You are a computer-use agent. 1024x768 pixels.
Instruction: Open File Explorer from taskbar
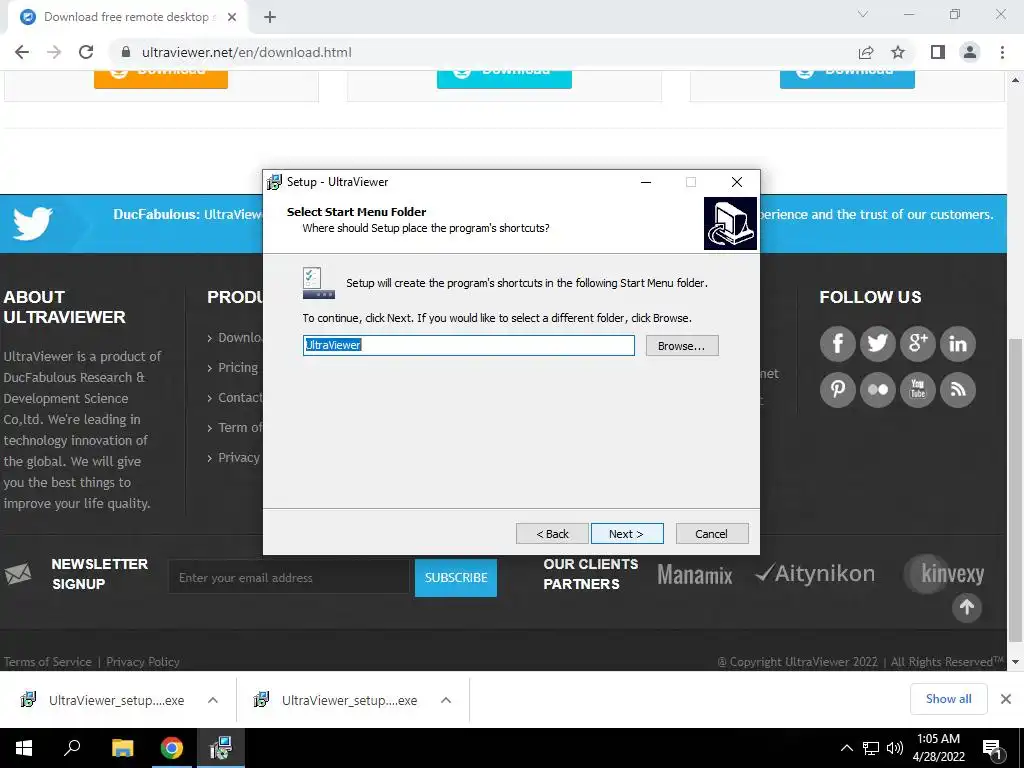122,748
